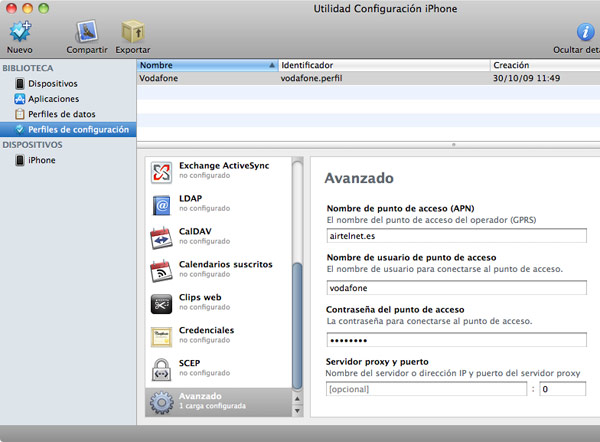Screen dimensions: 600x442
Task: Click the proxy server opcional field
Action: tap(426, 389)
